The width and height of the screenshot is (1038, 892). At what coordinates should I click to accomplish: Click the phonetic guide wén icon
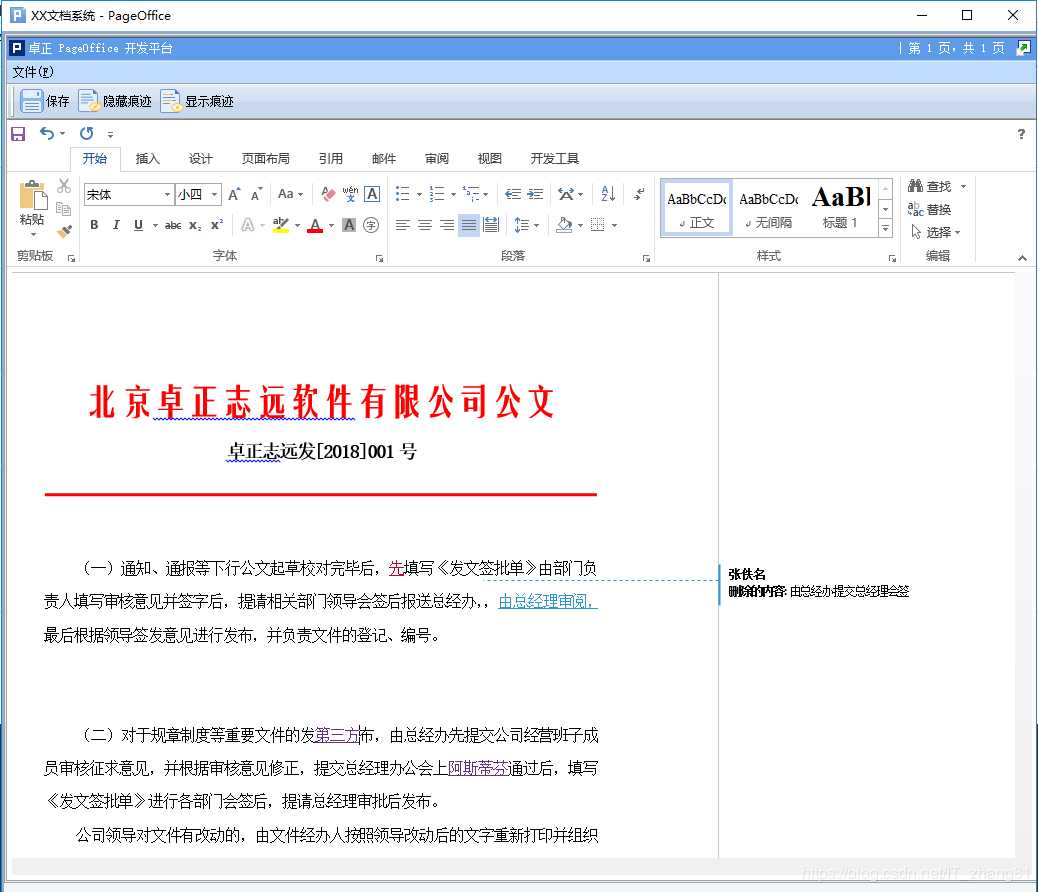coord(350,194)
